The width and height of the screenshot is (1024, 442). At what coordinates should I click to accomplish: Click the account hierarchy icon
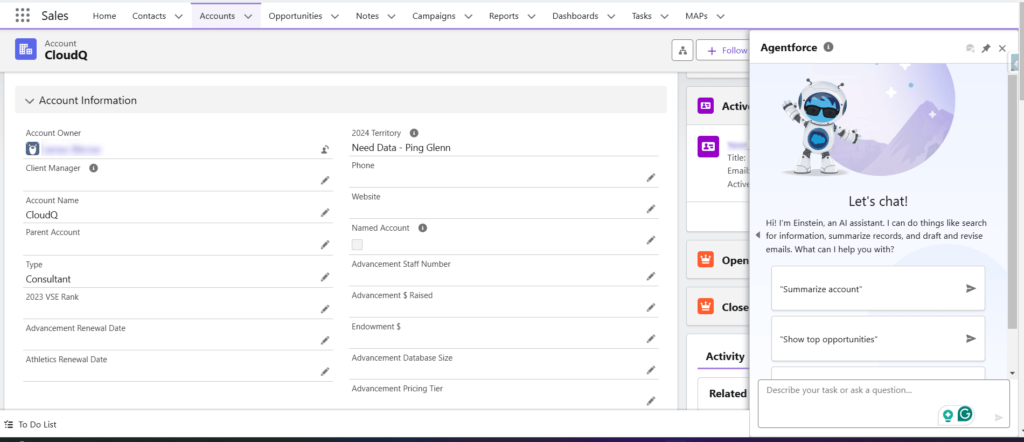tap(683, 50)
